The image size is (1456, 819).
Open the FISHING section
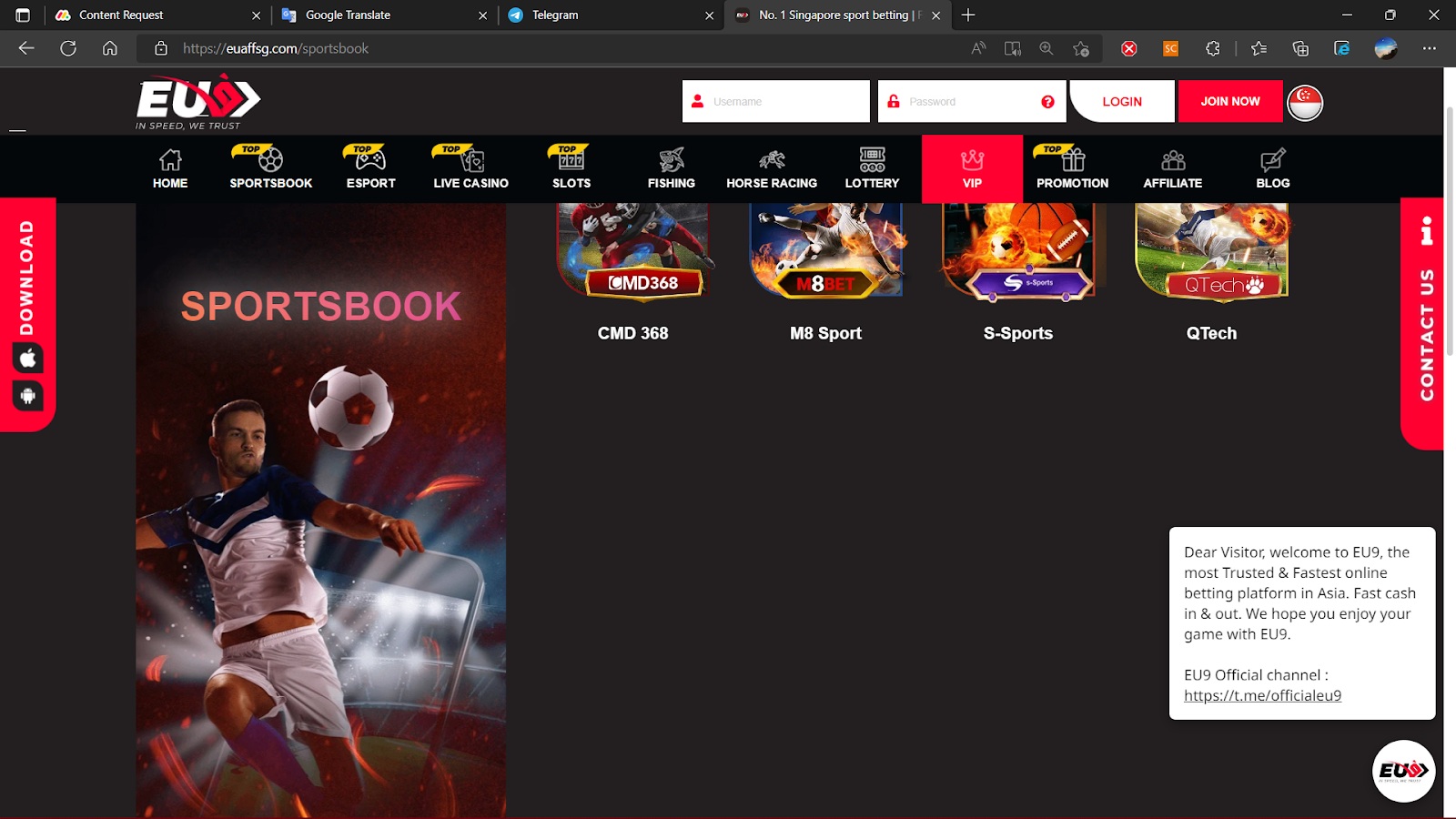672,169
